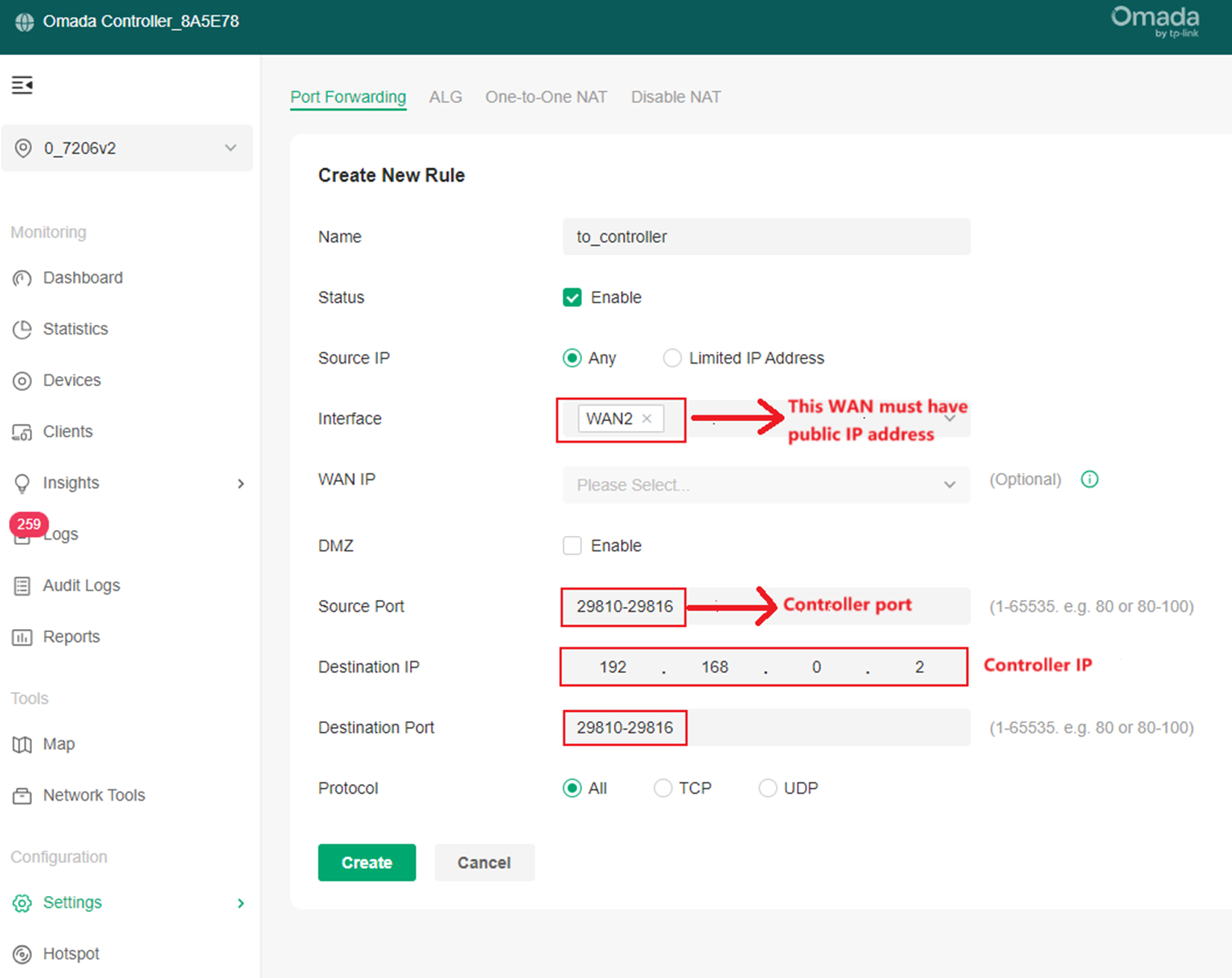Open the Devices page link
This screenshot has height=978, width=1232.
tap(72, 380)
